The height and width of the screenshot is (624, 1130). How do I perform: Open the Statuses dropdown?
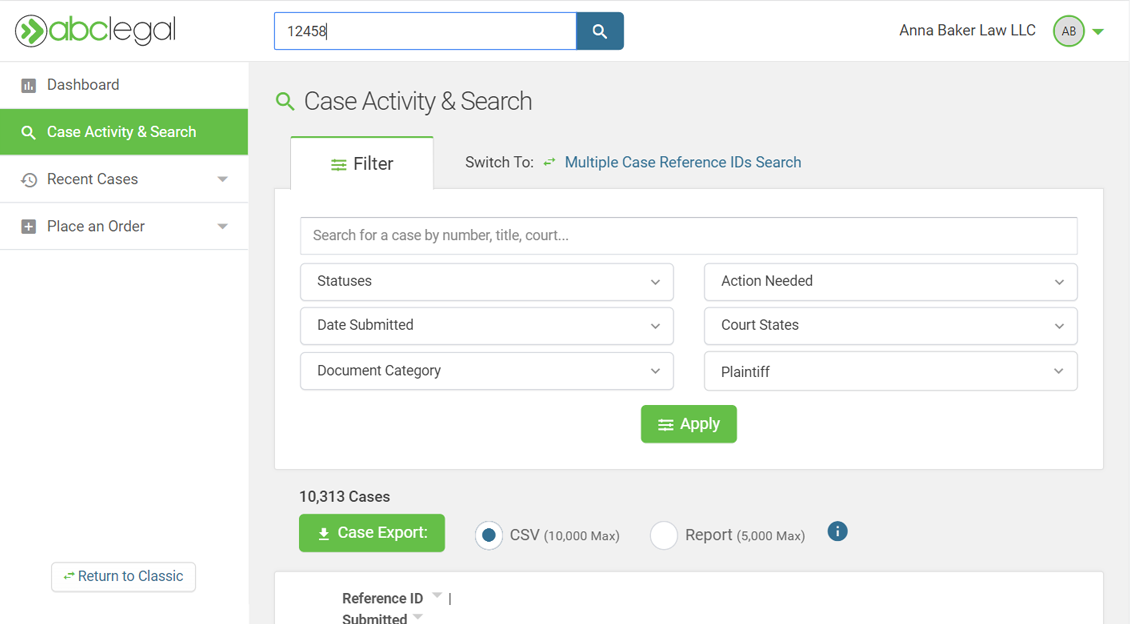click(487, 282)
